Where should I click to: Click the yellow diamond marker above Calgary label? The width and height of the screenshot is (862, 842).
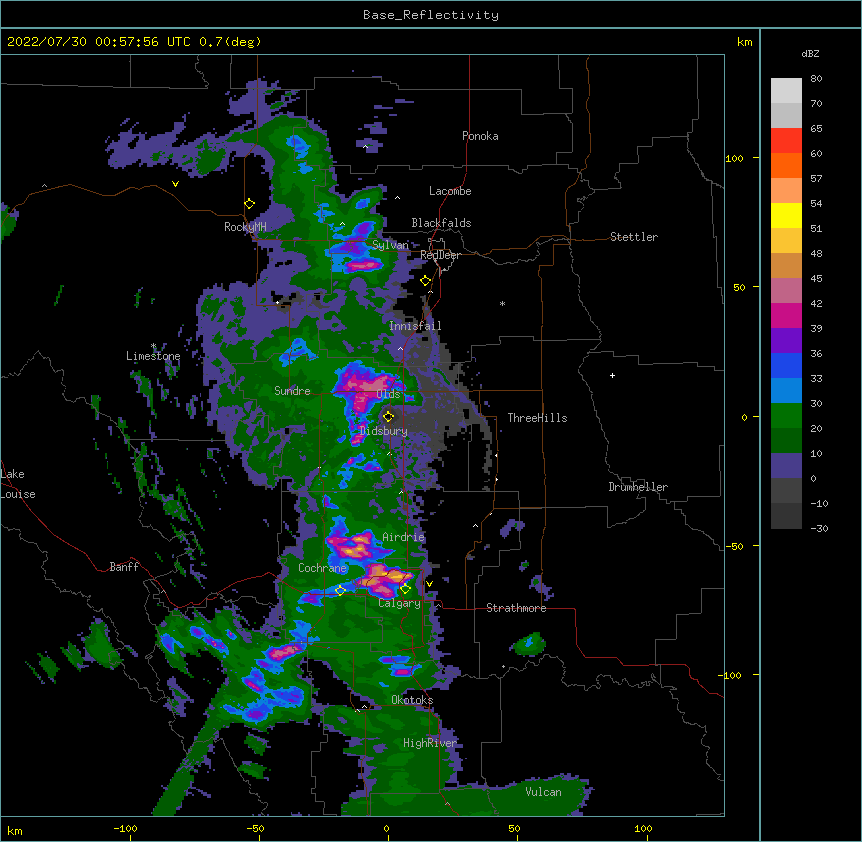pyautogui.click(x=405, y=589)
